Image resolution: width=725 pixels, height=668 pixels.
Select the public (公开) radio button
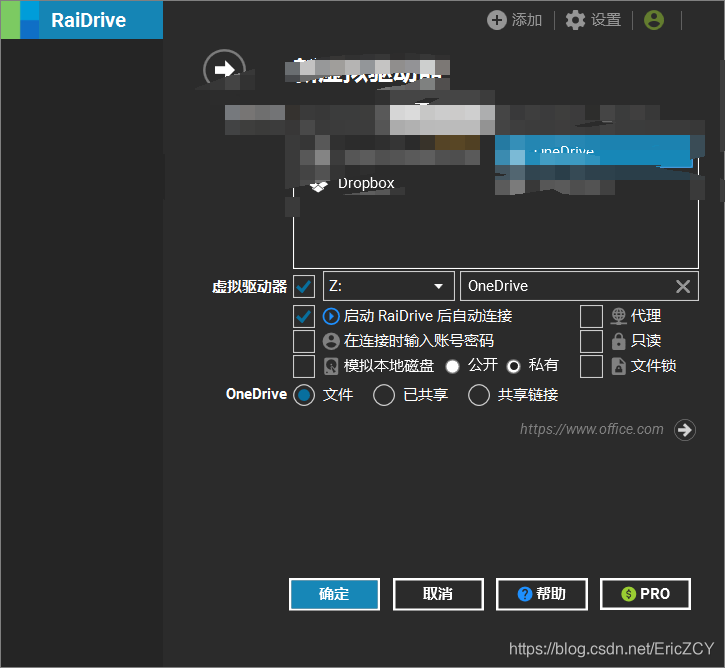pos(452,367)
